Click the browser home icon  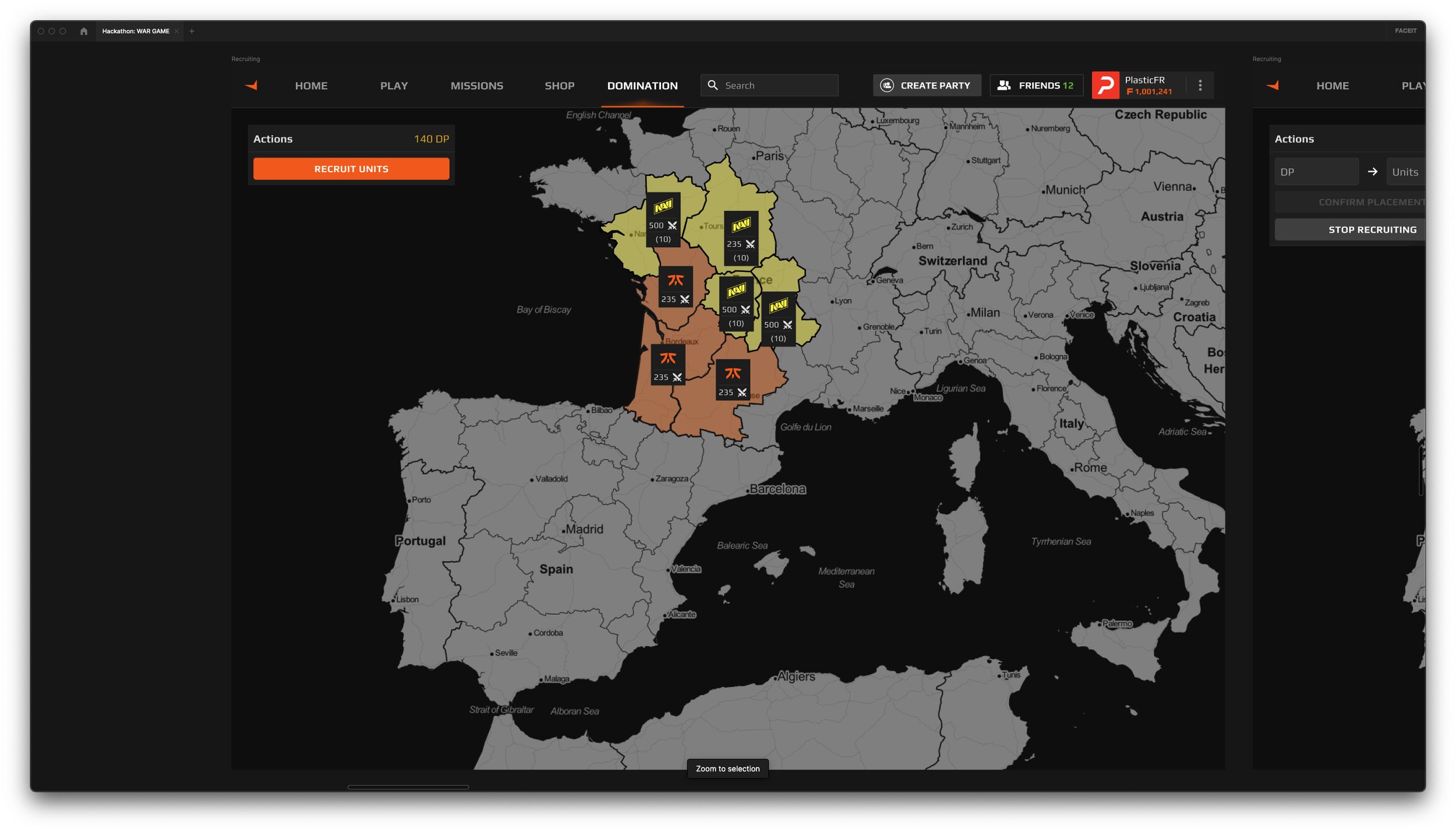(x=84, y=31)
